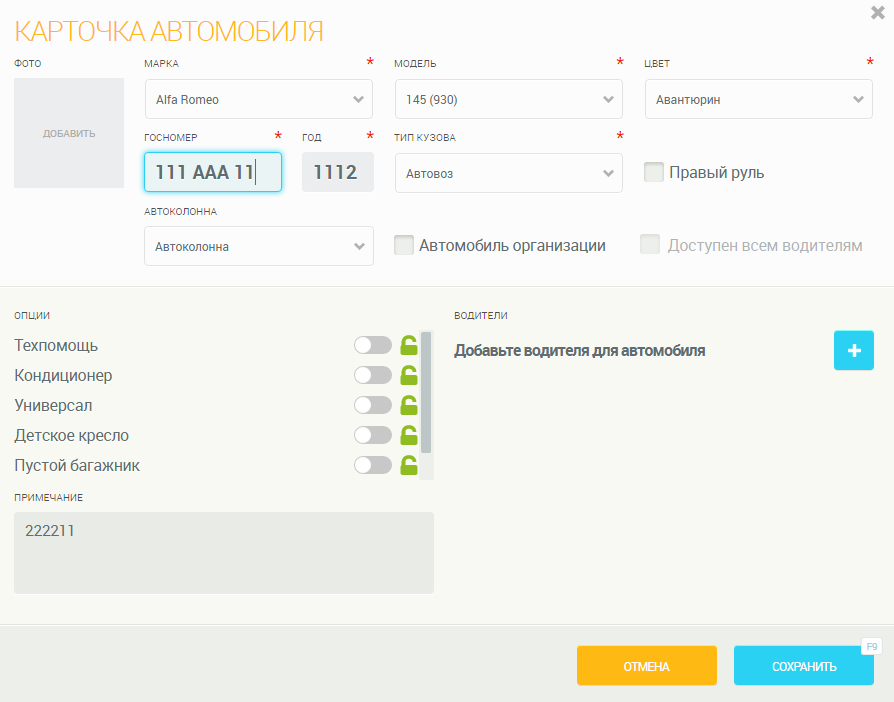
Task: Click the lock icon next to Универсал
Action: [408, 405]
